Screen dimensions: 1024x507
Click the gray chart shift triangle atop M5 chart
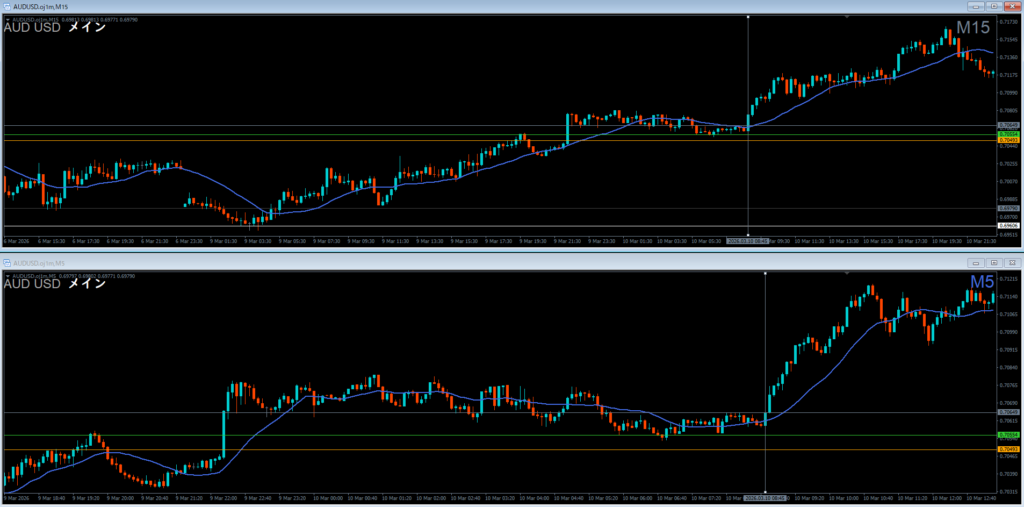847,271
